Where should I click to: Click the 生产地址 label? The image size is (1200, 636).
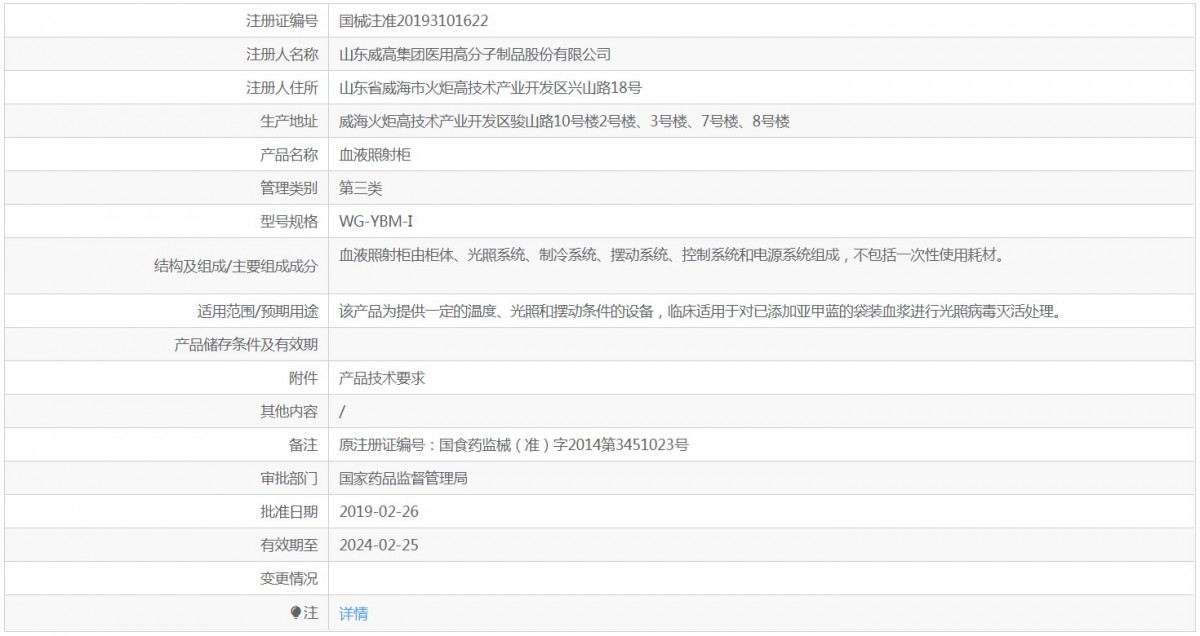pos(289,121)
